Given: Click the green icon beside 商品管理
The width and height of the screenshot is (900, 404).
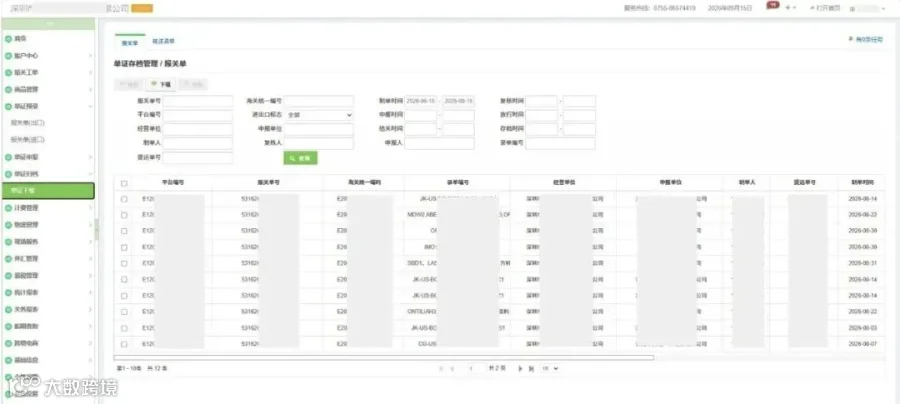Looking at the screenshot, I should click(8, 90).
